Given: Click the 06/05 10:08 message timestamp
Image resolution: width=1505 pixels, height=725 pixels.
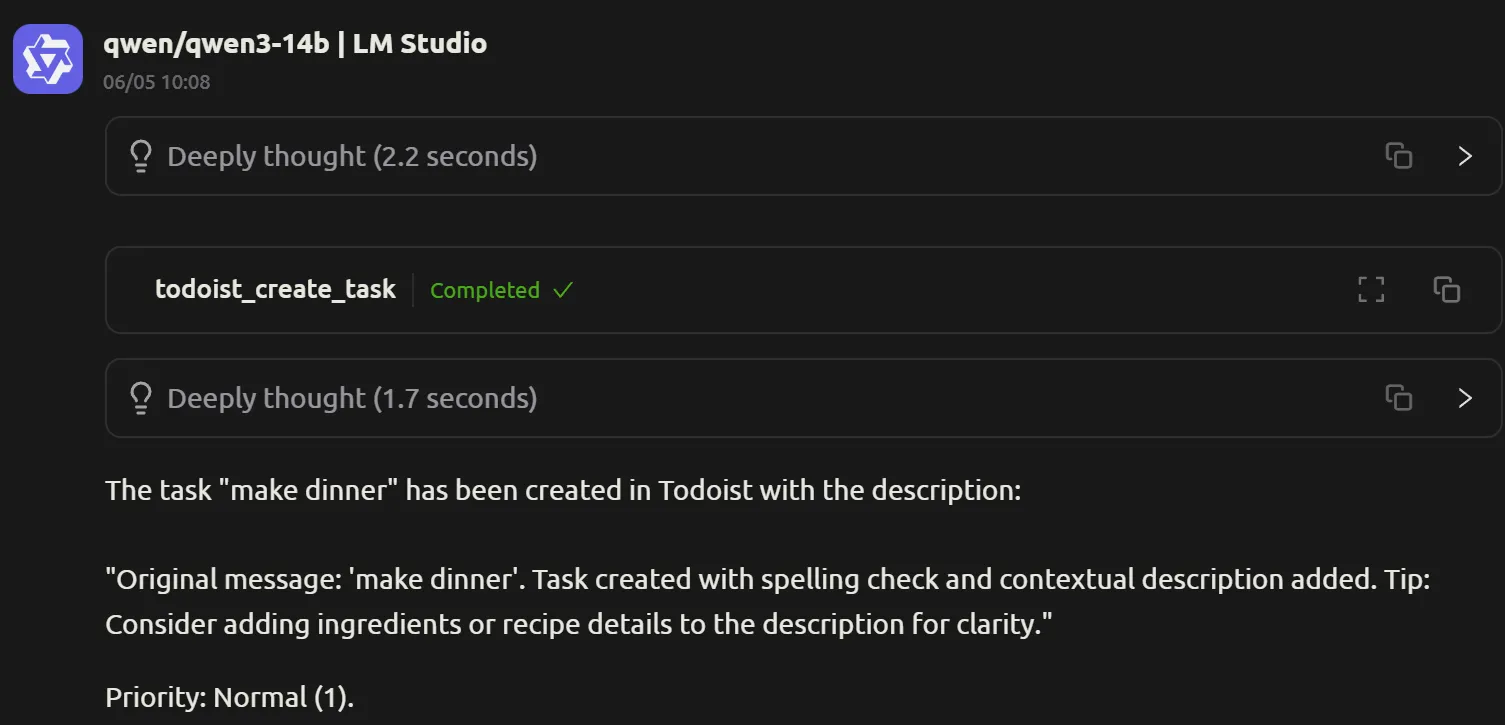Looking at the screenshot, I should (x=157, y=82).
